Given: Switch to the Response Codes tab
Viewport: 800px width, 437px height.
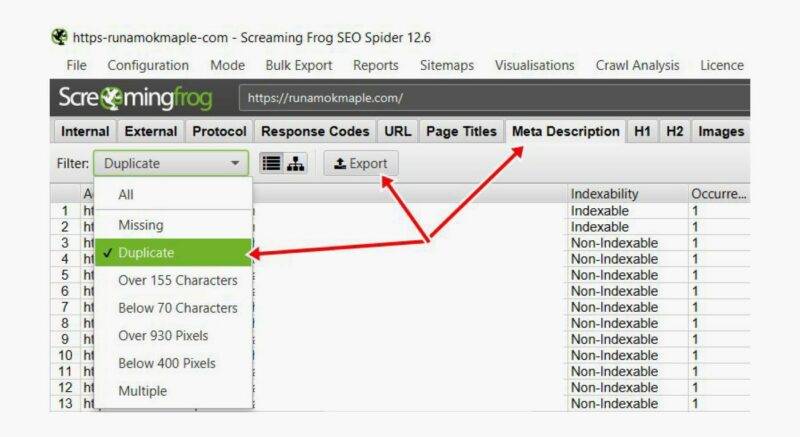Looking at the screenshot, I should (x=315, y=132).
